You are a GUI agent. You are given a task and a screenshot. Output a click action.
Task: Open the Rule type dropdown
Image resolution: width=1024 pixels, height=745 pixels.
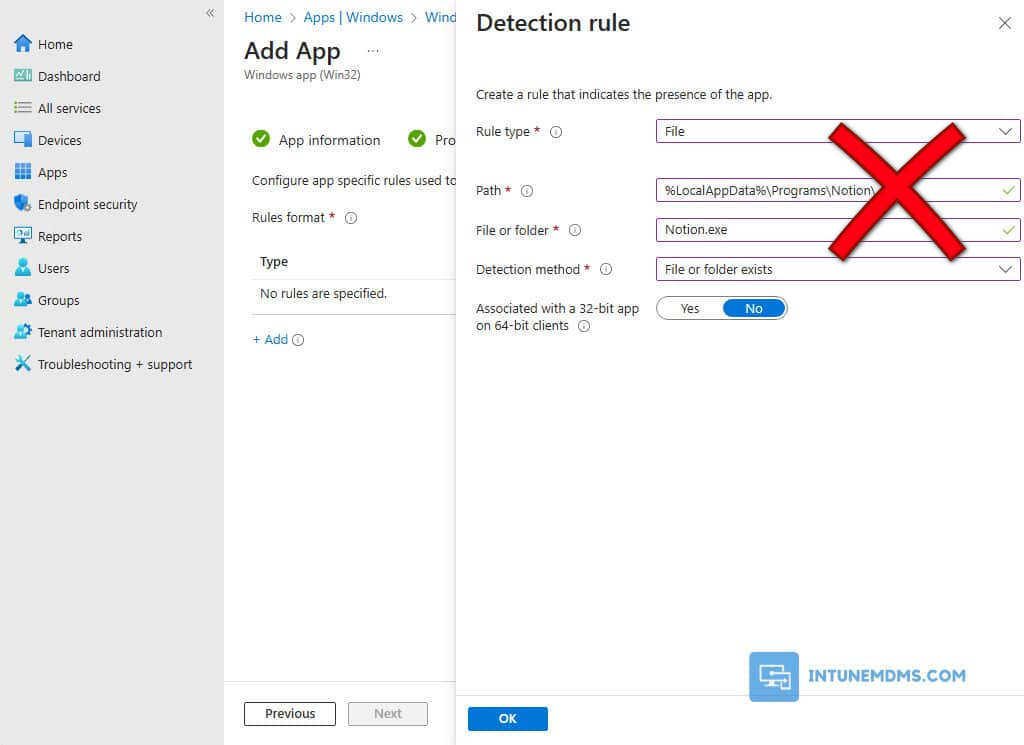(838, 131)
